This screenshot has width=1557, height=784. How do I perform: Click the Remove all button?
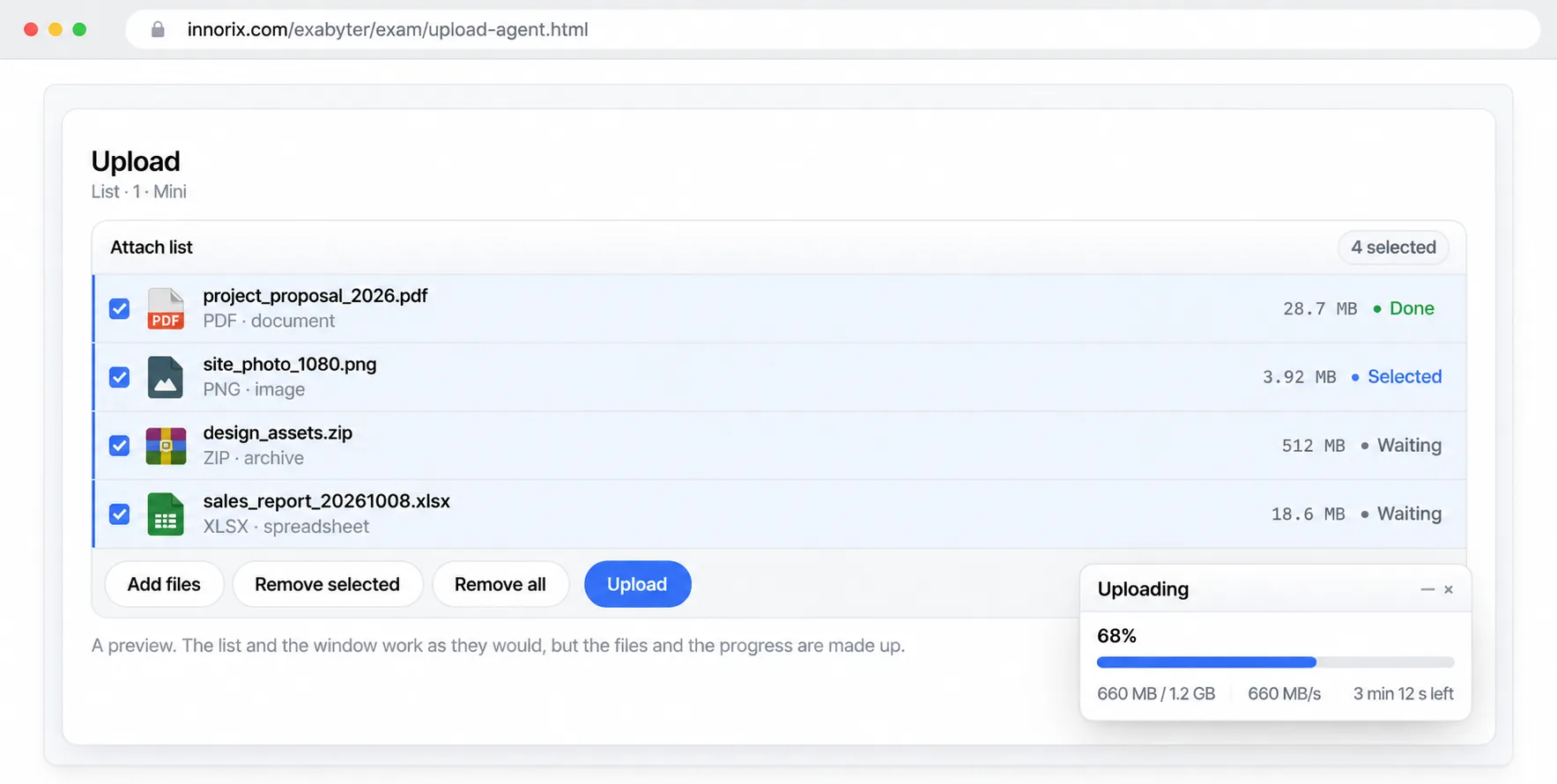pyautogui.click(x=500, y=584)
